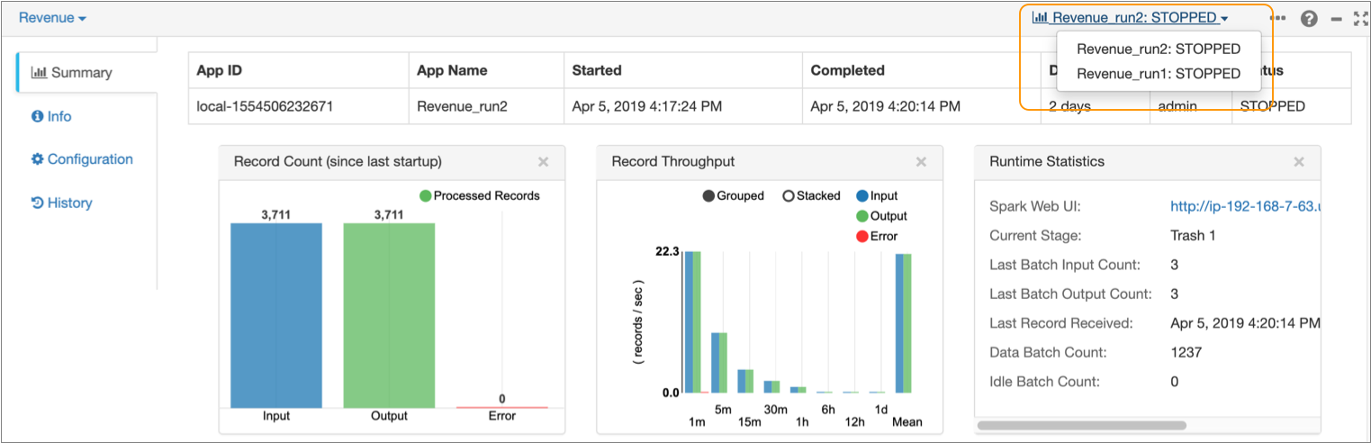Click the expand to fullscreen icon
The image size is (1371, 443).
[1360, 18]
